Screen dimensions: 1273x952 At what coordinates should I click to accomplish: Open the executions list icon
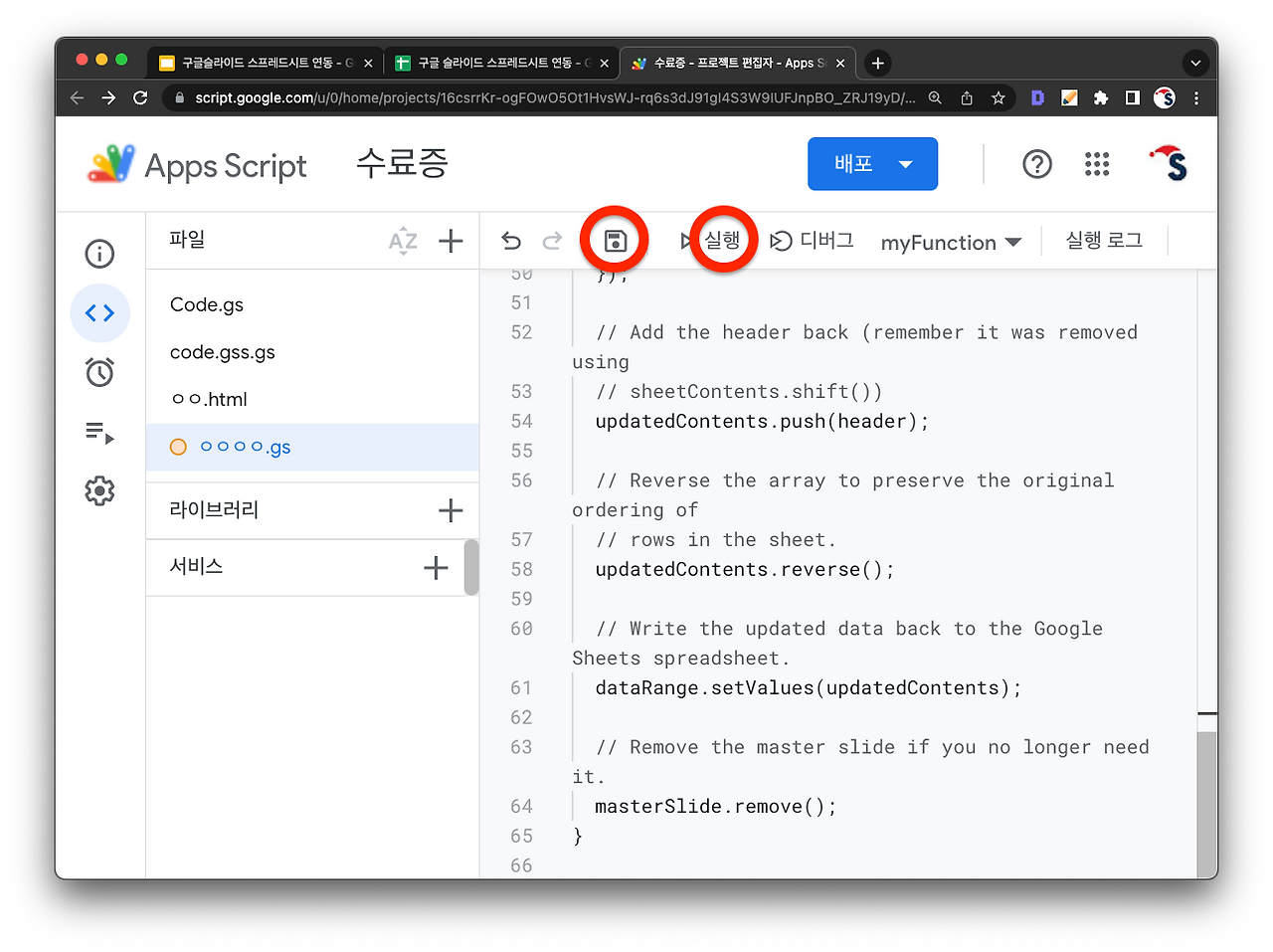99,433
